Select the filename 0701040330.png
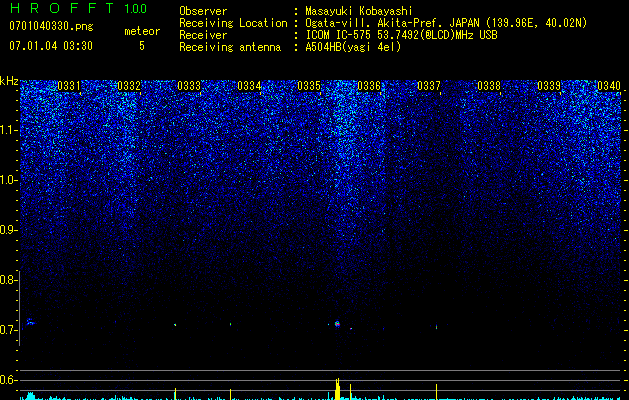 51,27
